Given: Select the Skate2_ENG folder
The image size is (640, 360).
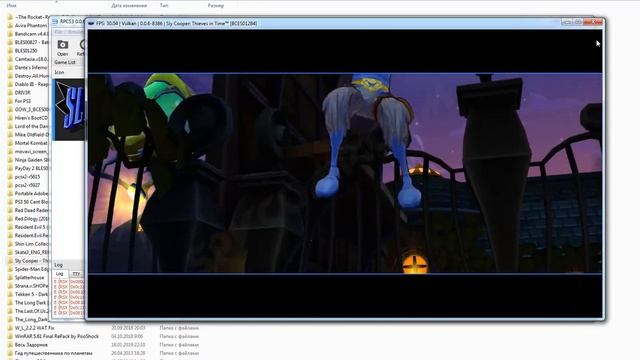Looking at the screenshot, I should (x=31, y=252).
